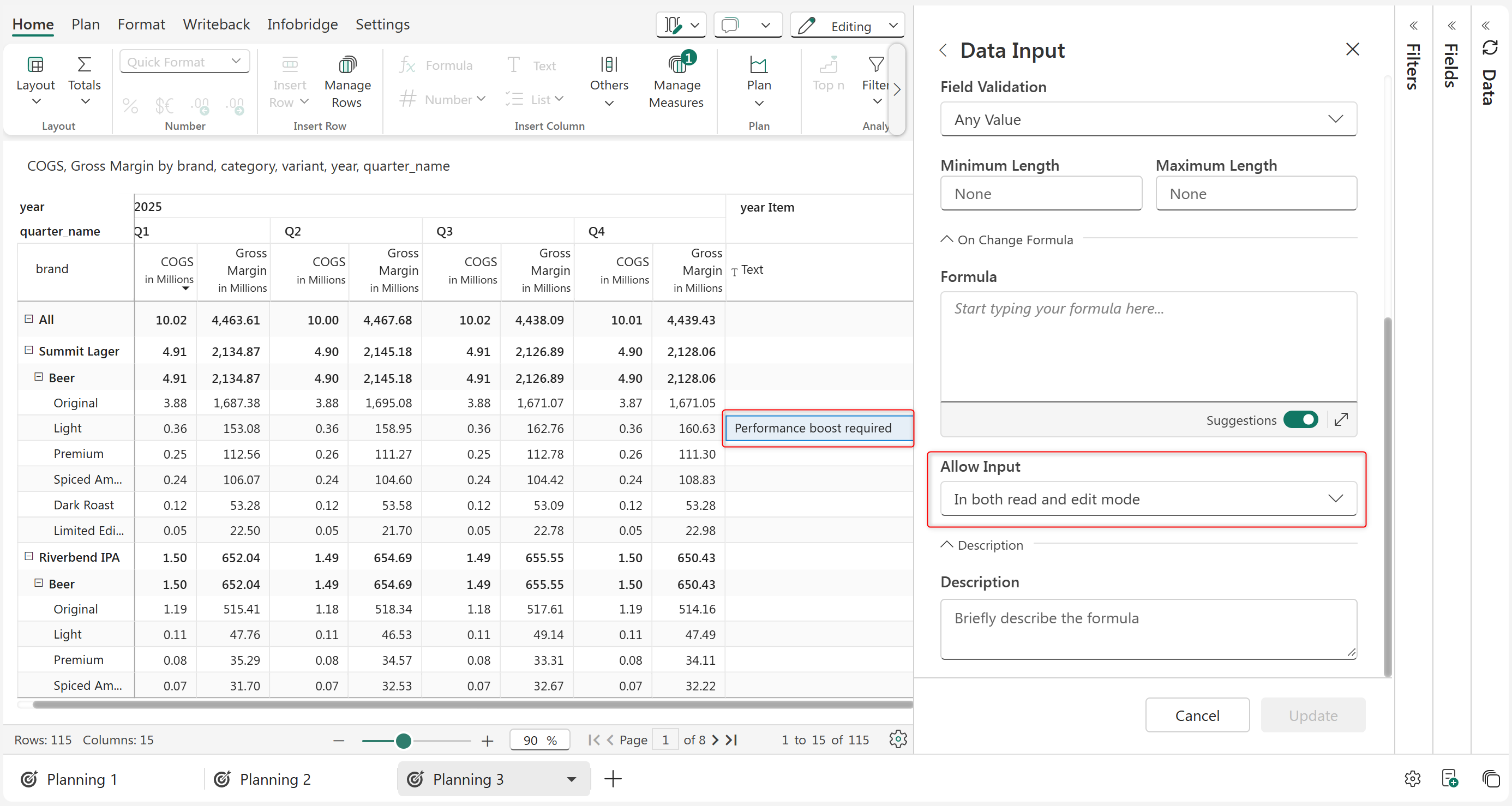Click the Minimum Length input field
Viewport: 1512px width, 806px height.
[1041, 194]
